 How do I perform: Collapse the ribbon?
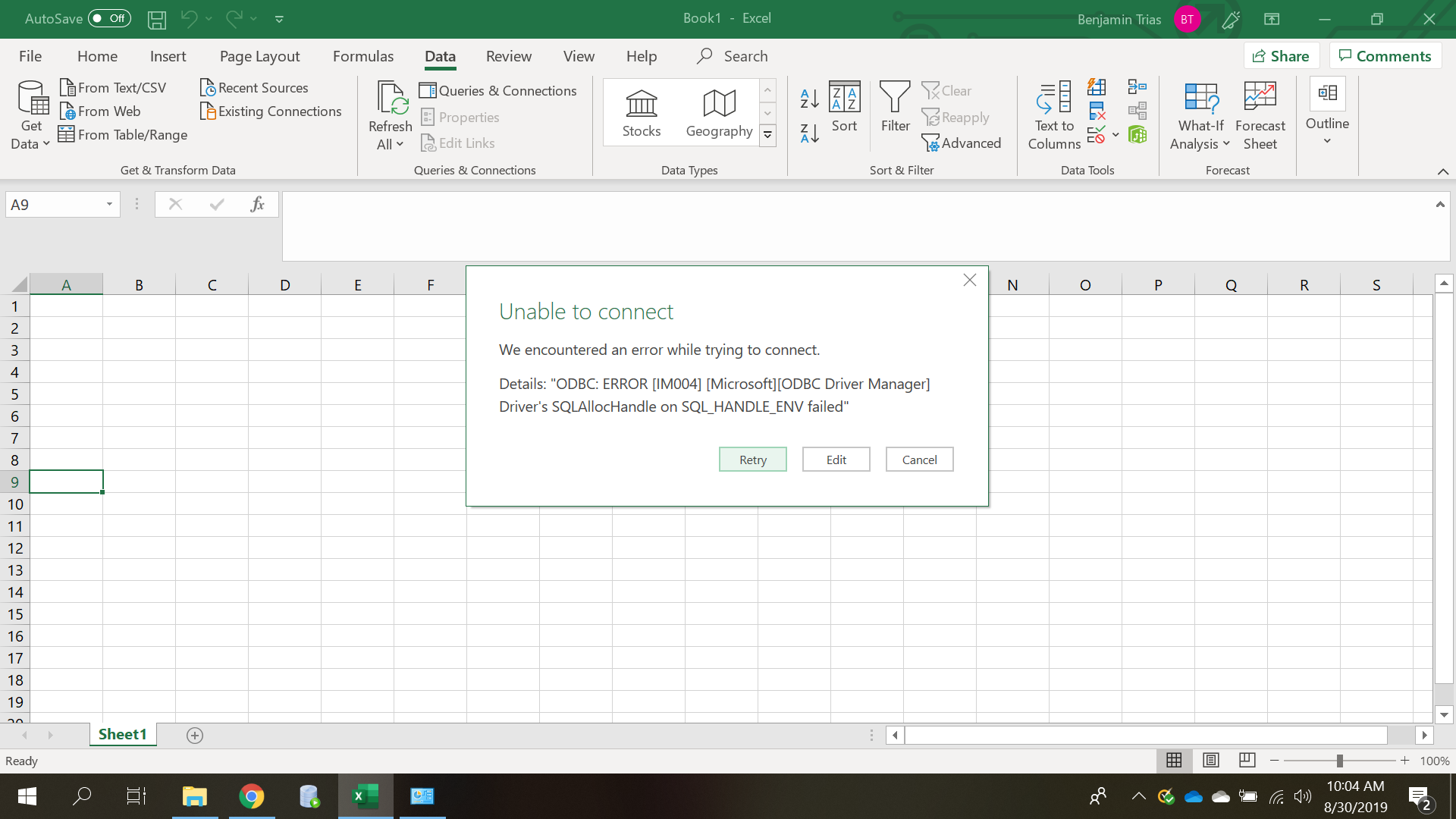tap(1443, 171)
